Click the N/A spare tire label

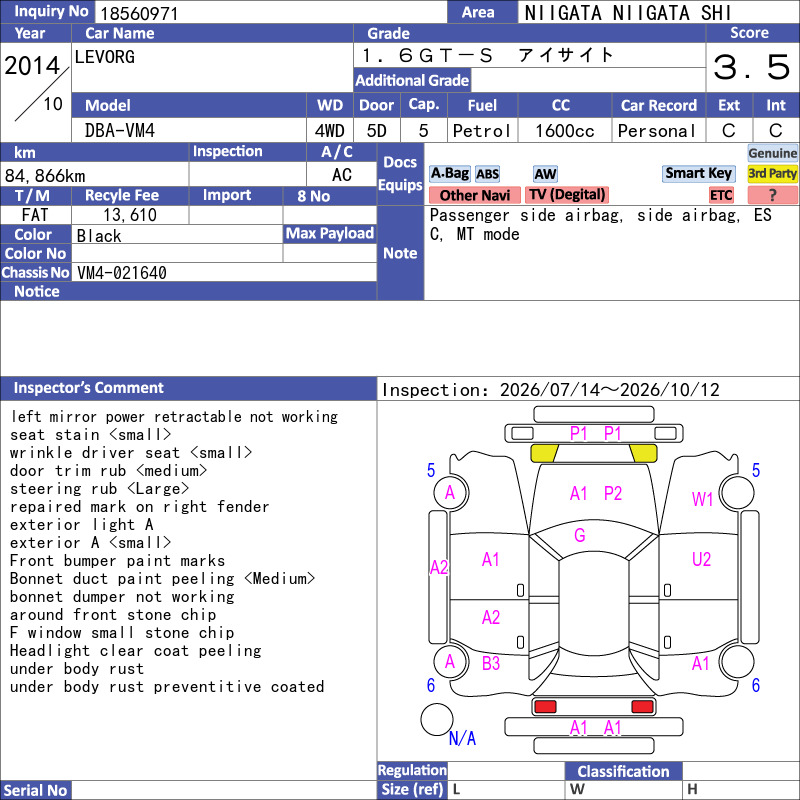[x=462, y=738]
